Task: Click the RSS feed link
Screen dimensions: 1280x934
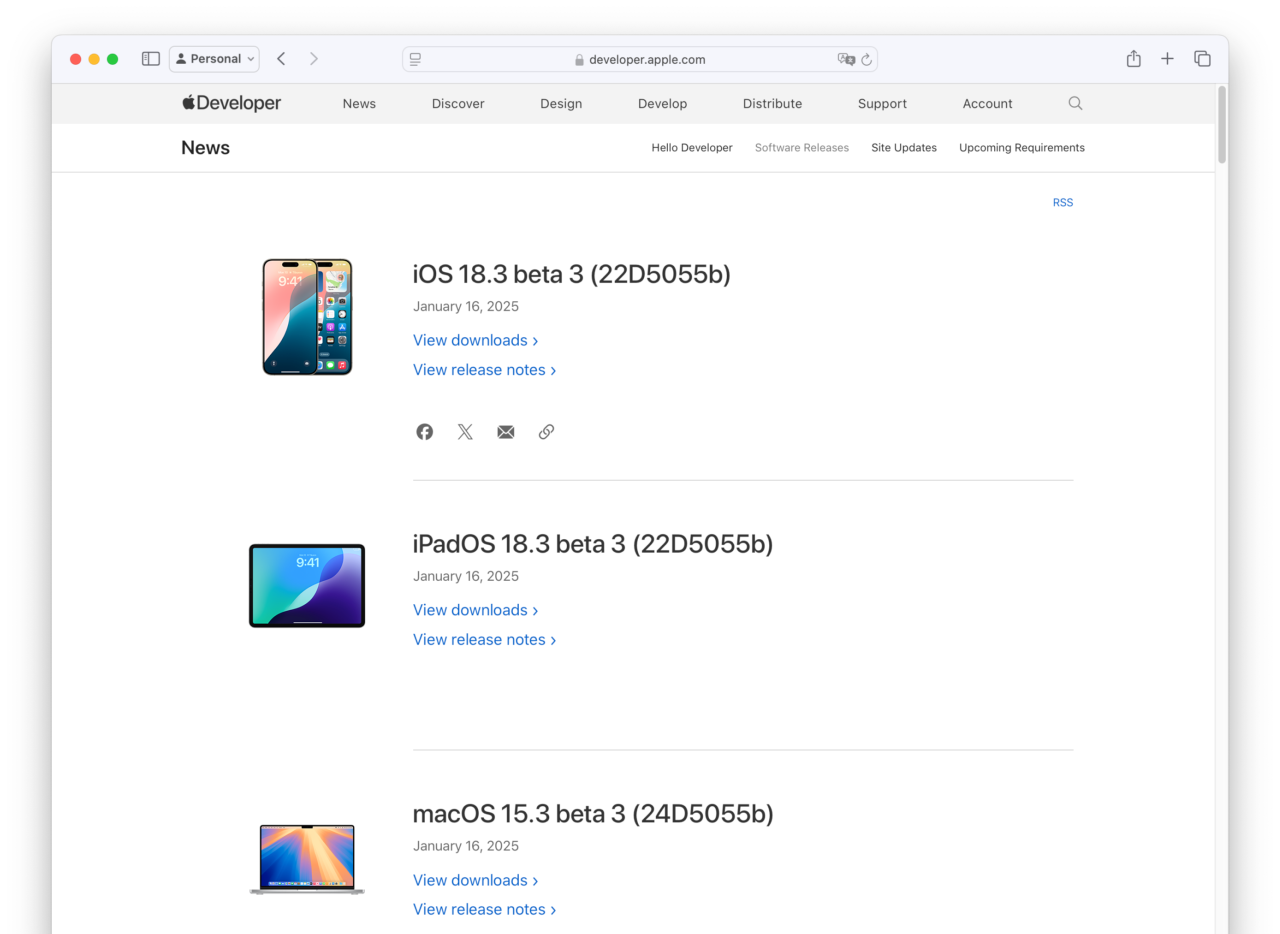Action: (x=1062, y=203)
